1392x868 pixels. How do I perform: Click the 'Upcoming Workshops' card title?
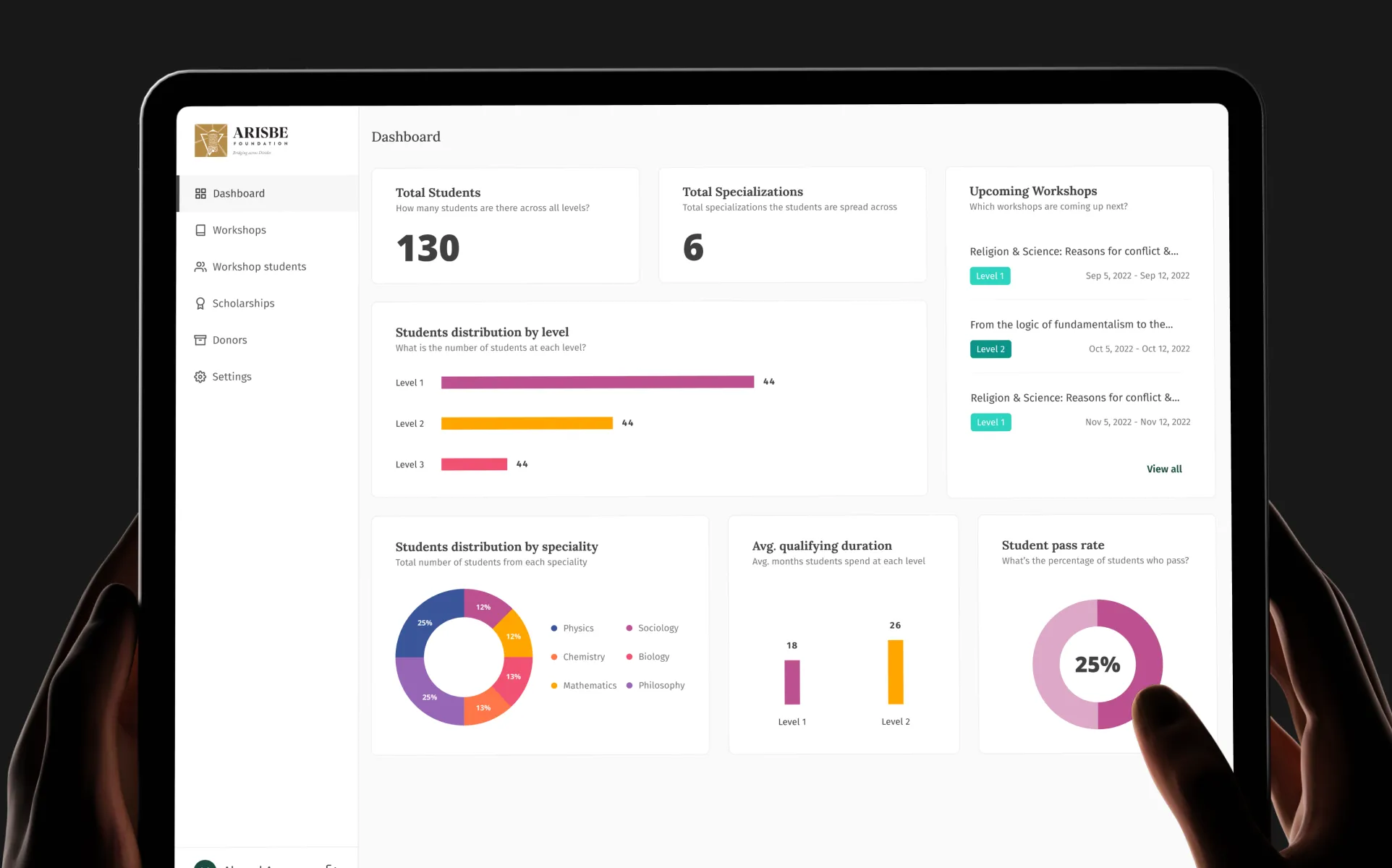tap(1033, 191)
